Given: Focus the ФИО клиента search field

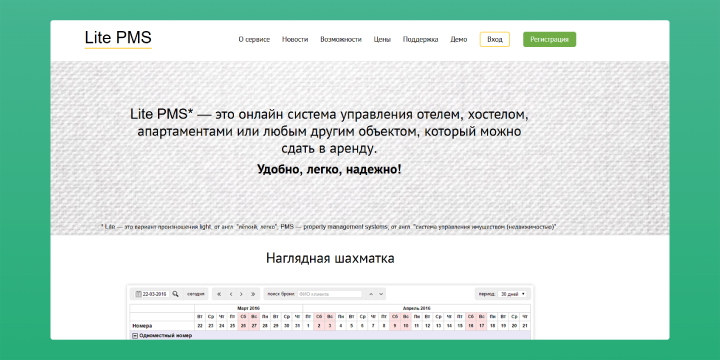Looking at the screenshot, I should [329, 294].
